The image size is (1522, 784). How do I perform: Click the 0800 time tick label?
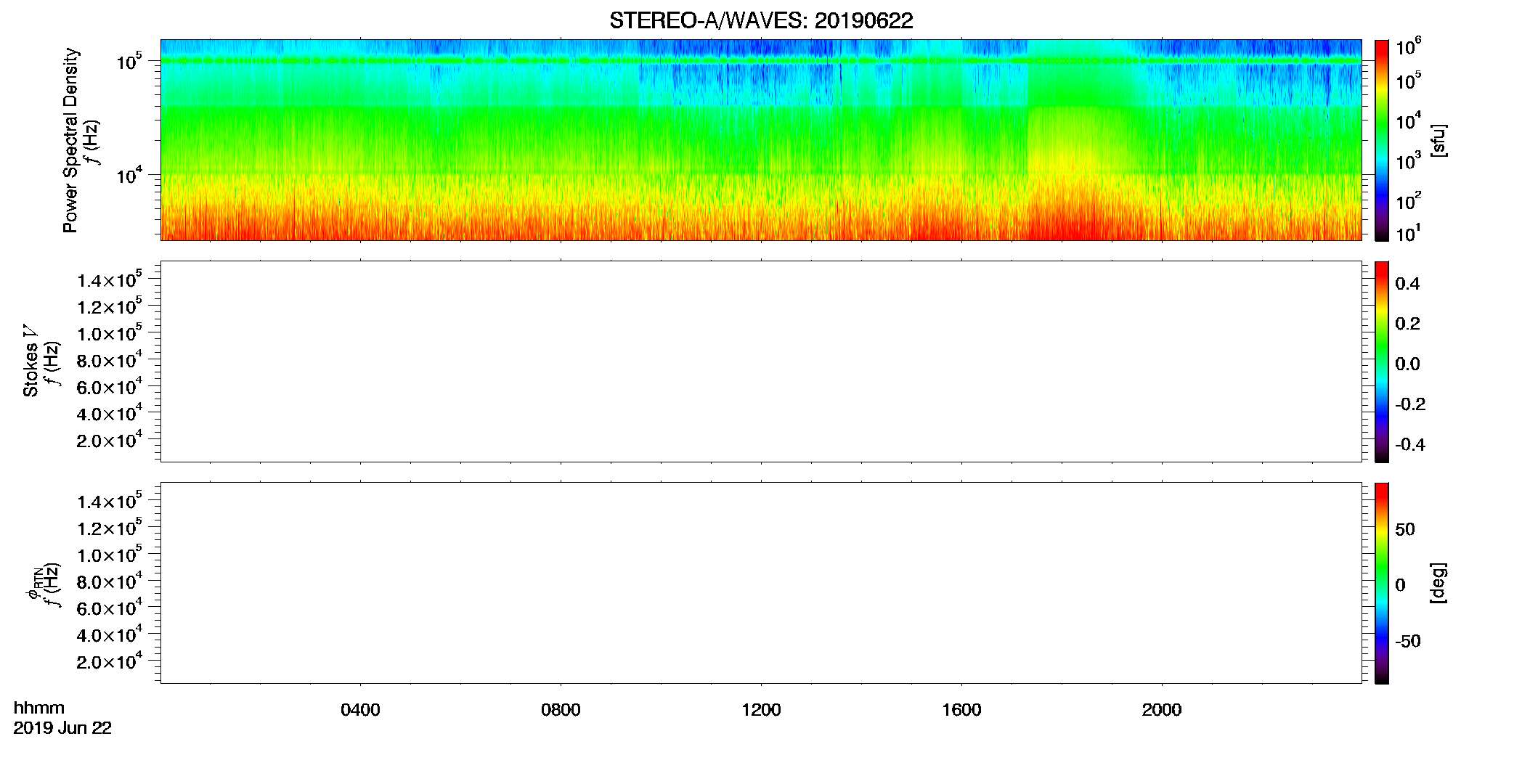point(561,710)
